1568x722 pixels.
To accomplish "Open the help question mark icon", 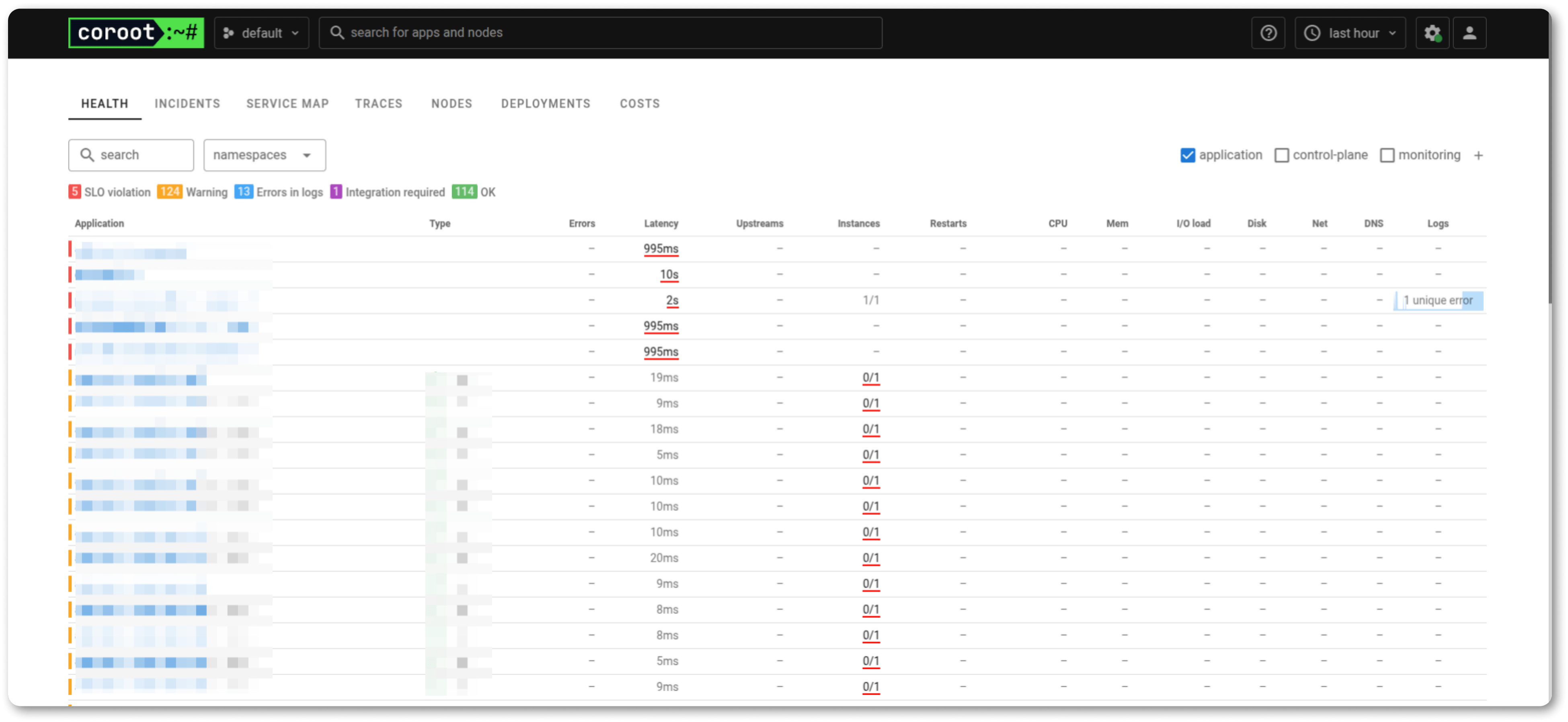I will pyautogui.click(x=1268, y=33).
